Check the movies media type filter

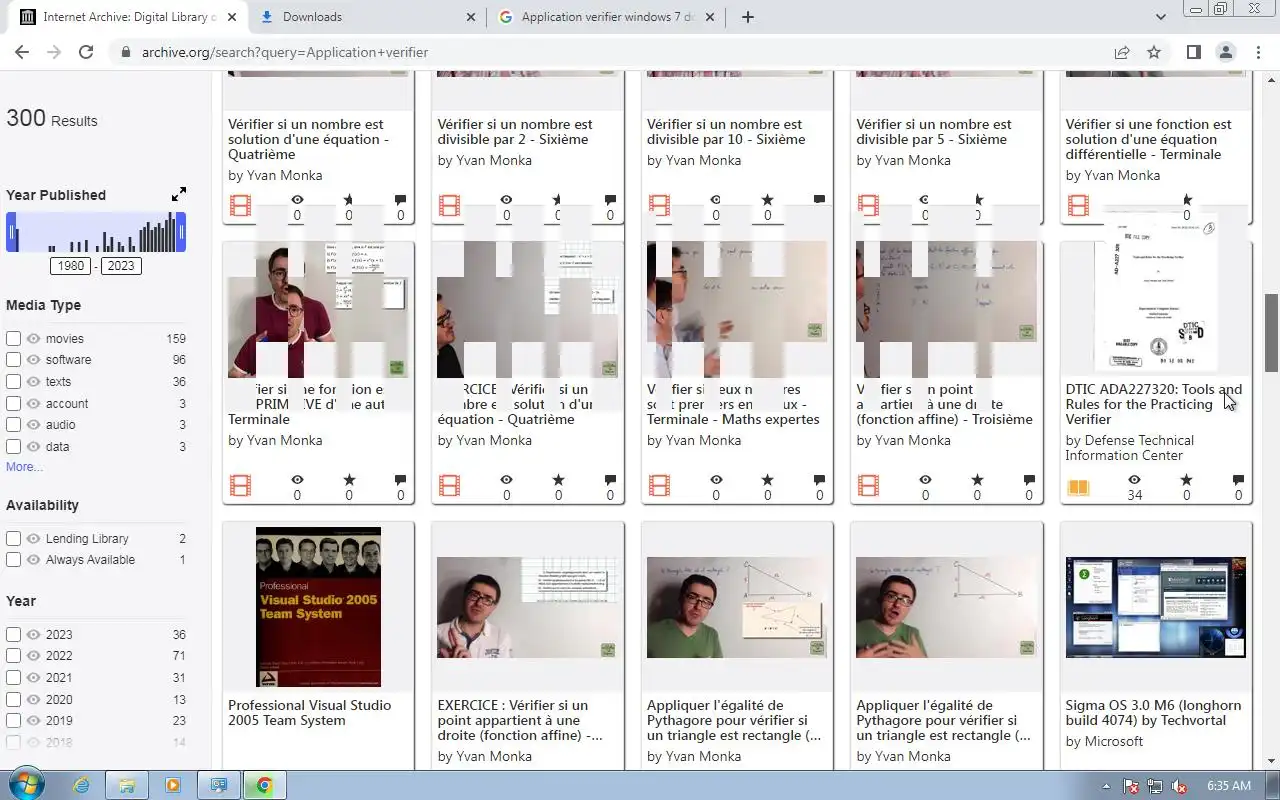[x=13, y=339]
